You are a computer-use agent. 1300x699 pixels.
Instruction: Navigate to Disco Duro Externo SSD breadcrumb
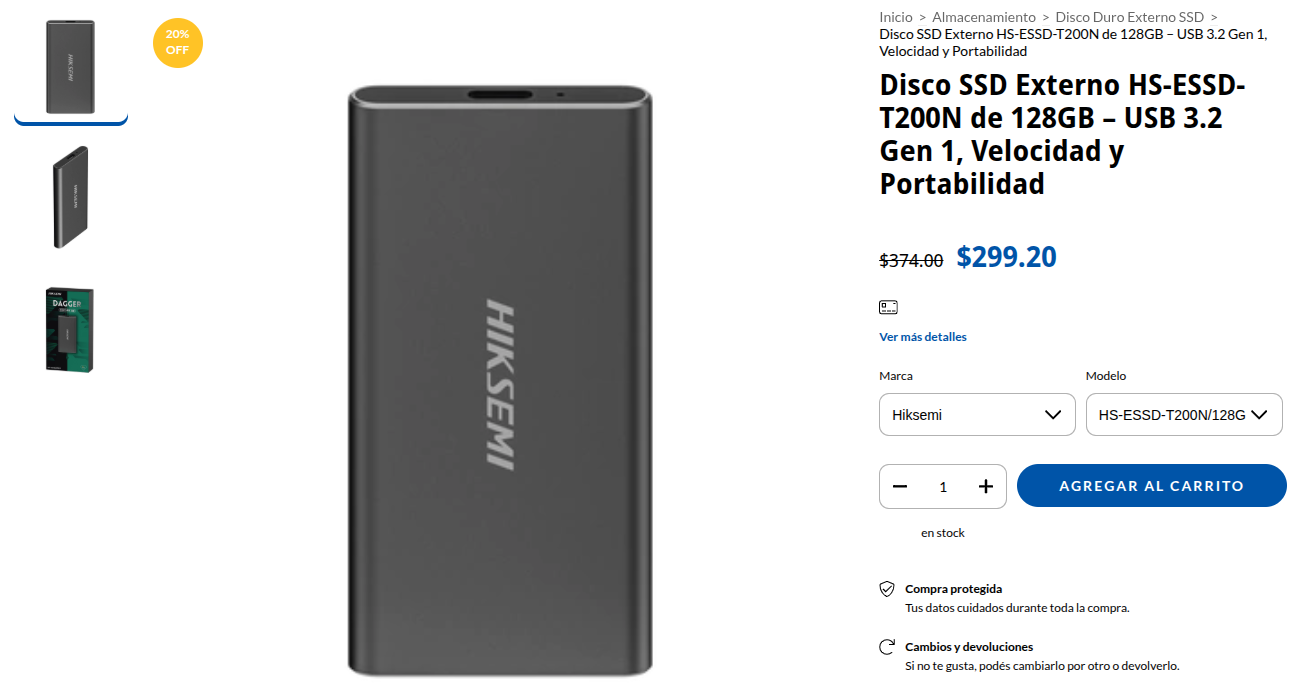pos(1129,17)
